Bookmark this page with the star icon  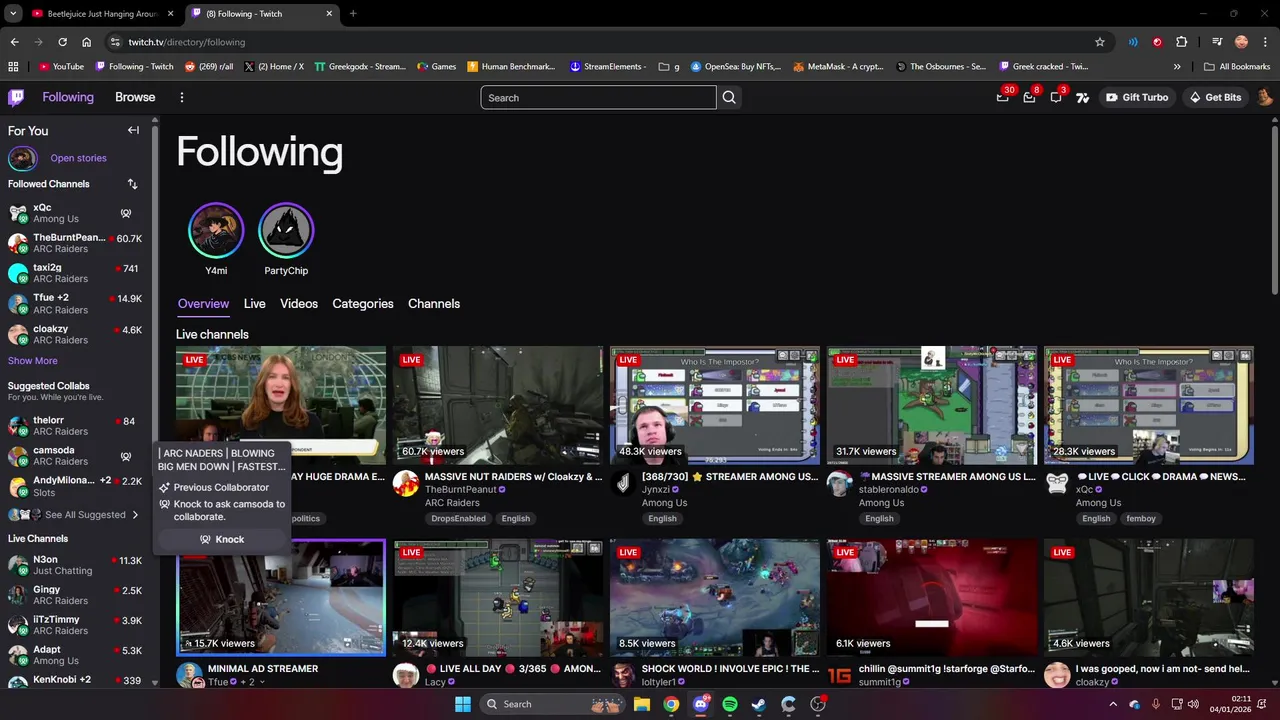click(1100, 42)
